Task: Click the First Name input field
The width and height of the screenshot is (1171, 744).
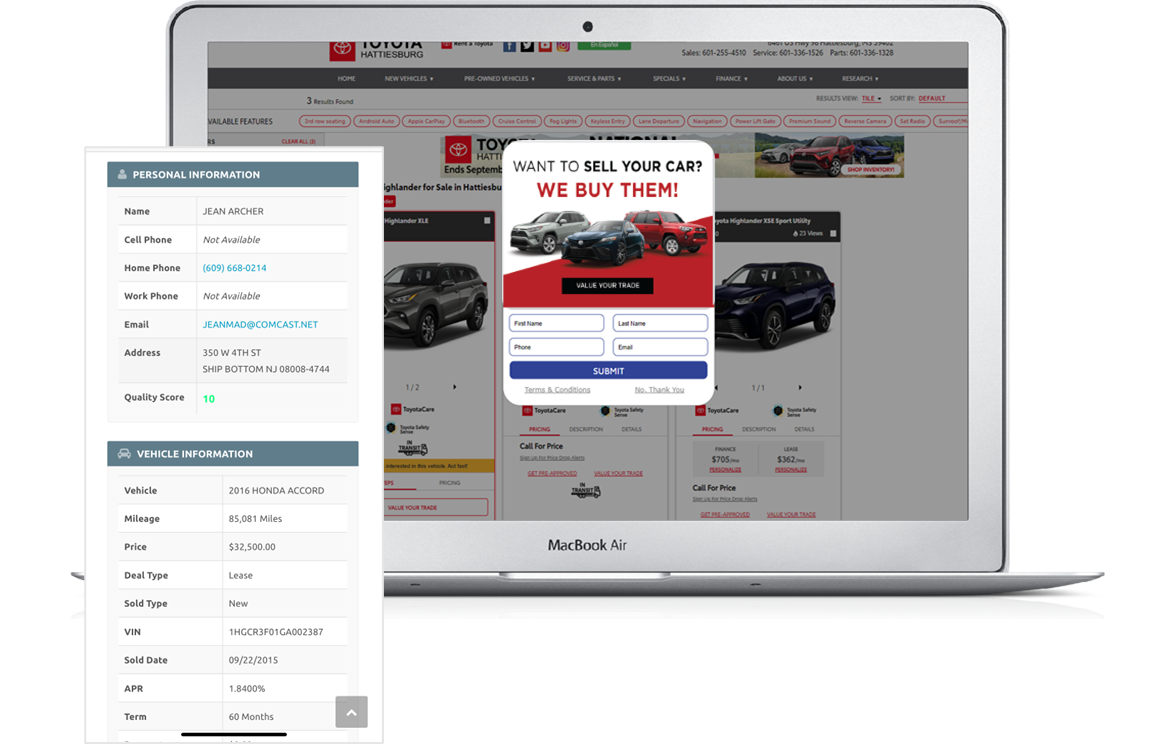Action: pyautogui.click(x=556, y=323)
